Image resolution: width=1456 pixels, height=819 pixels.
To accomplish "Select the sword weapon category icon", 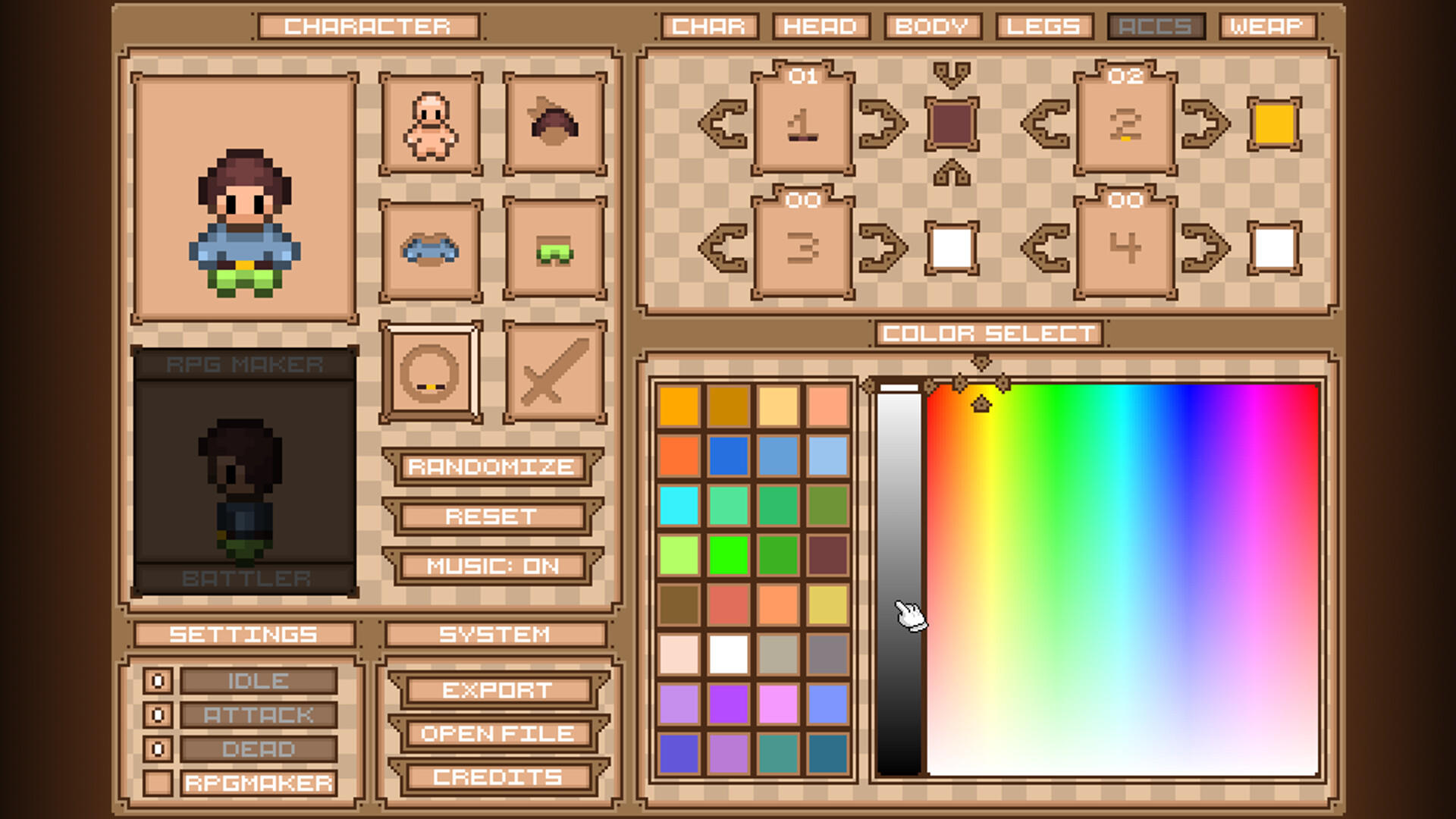I will [x=554, y=373].
